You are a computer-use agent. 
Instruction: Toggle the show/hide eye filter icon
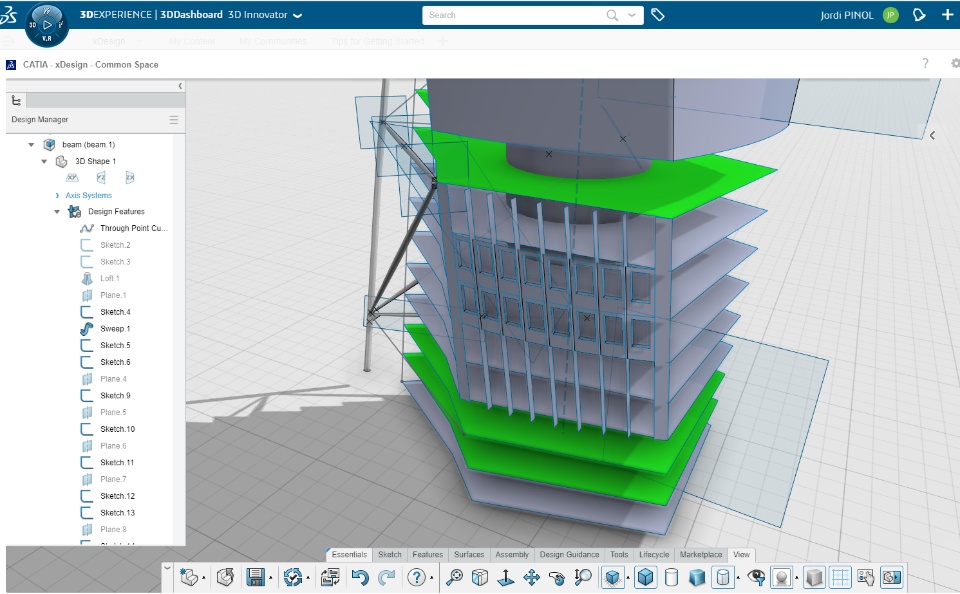756,577
